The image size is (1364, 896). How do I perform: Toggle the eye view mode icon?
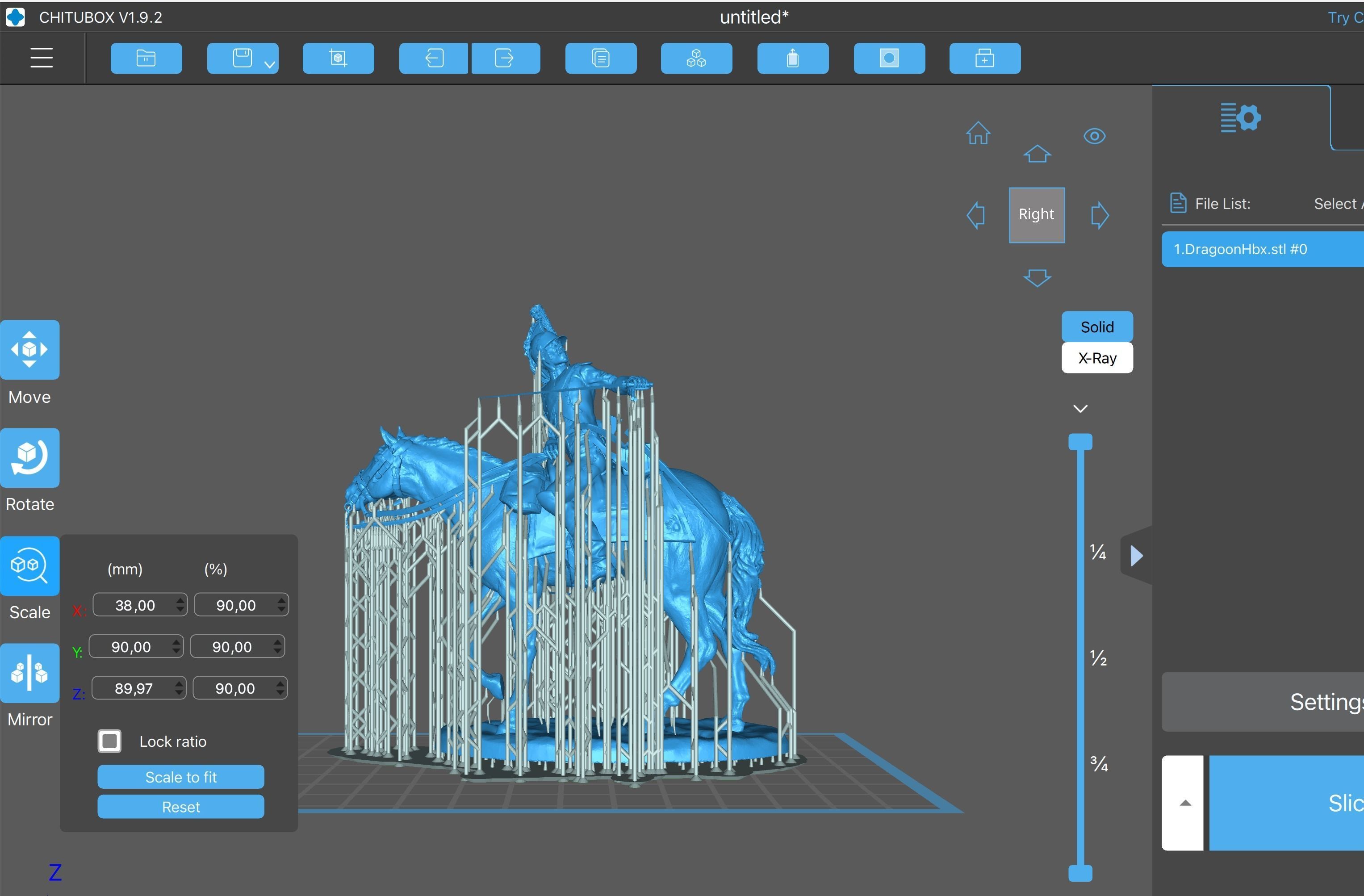tap(1094, 136)
